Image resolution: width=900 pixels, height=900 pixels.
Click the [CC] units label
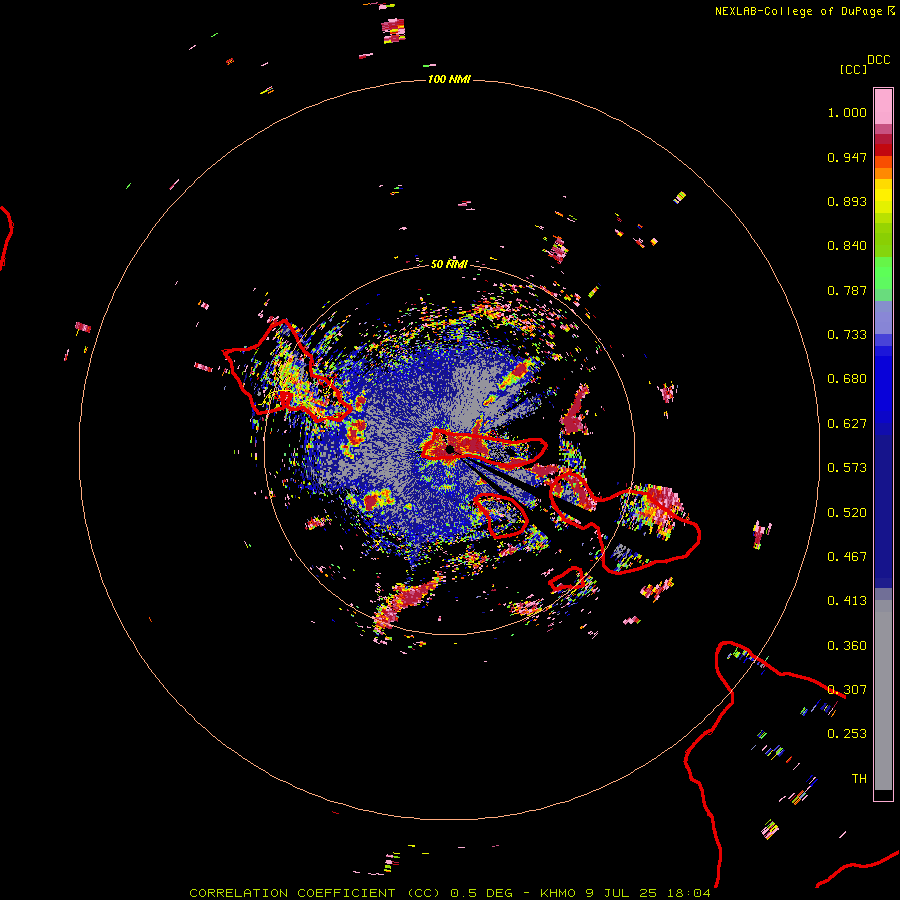coord(853,69)
